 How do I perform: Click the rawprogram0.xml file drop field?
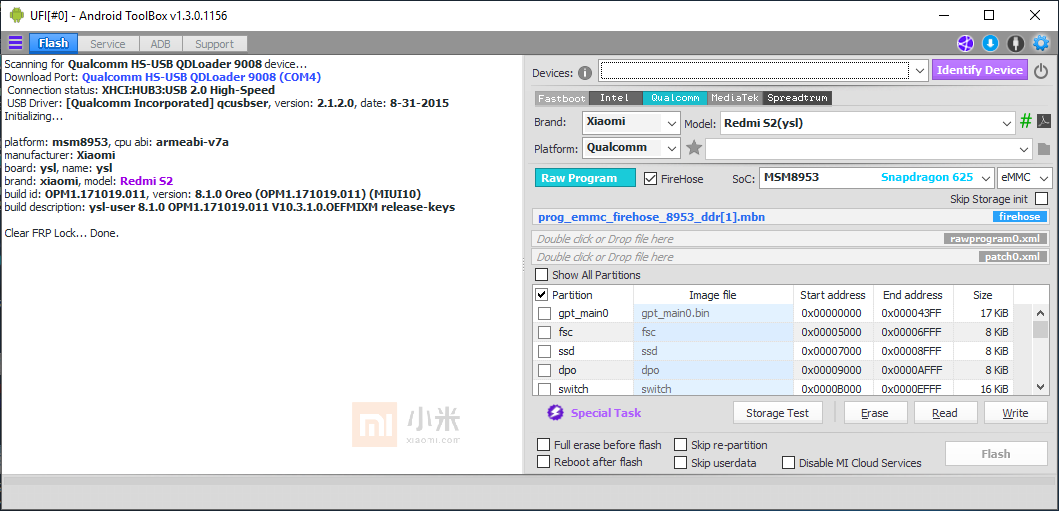791,239
